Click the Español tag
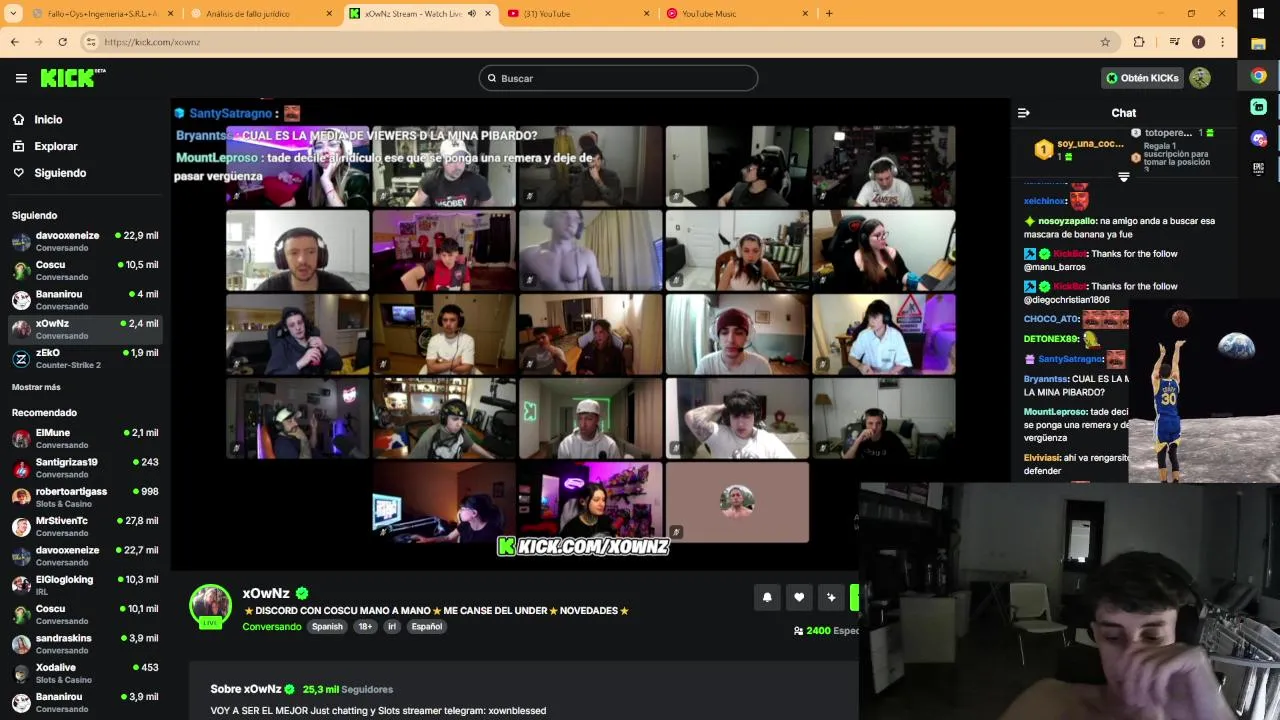 click(427, 627)
